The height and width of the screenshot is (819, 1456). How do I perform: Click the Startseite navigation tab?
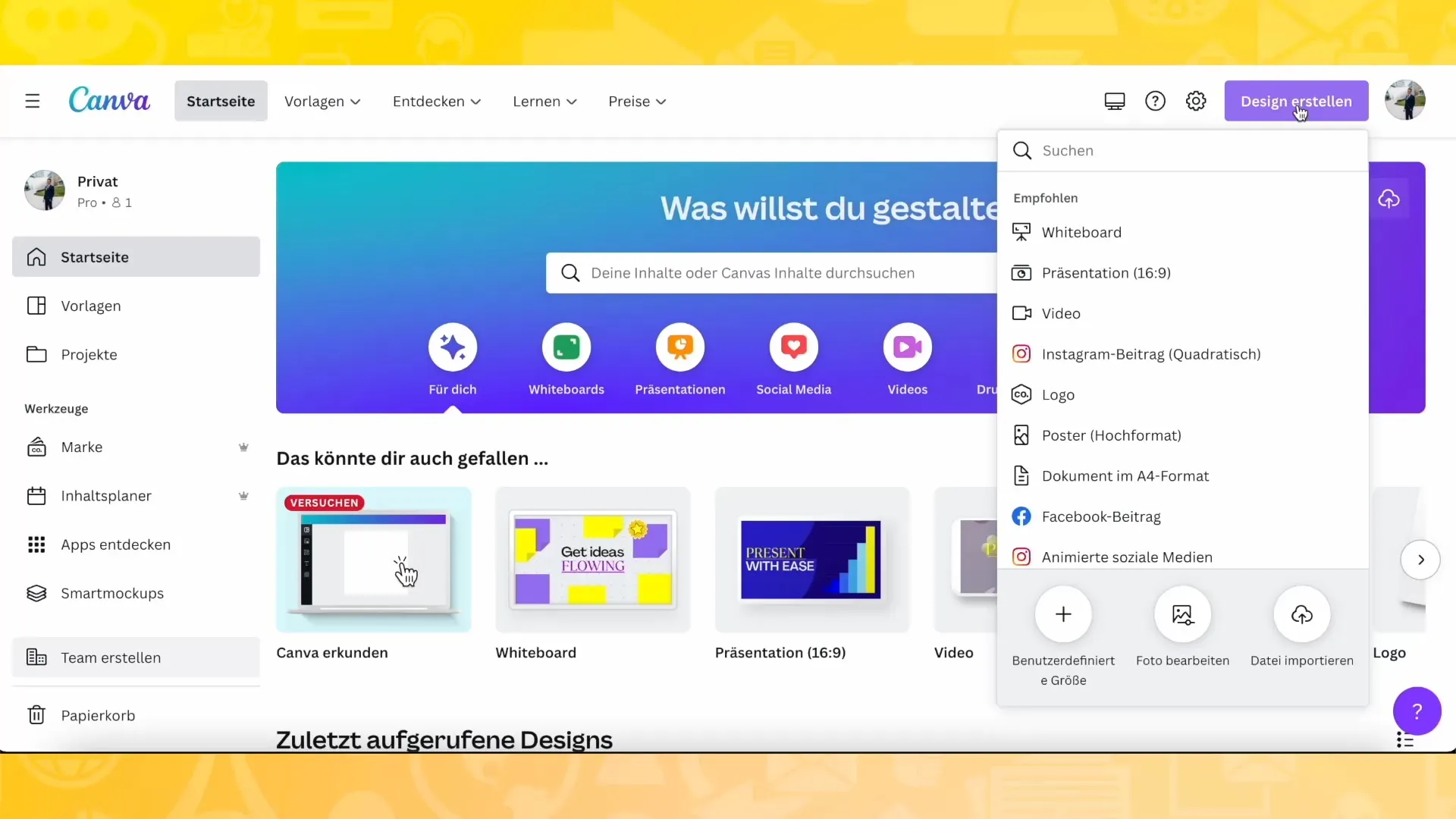[x=220, y=100]
